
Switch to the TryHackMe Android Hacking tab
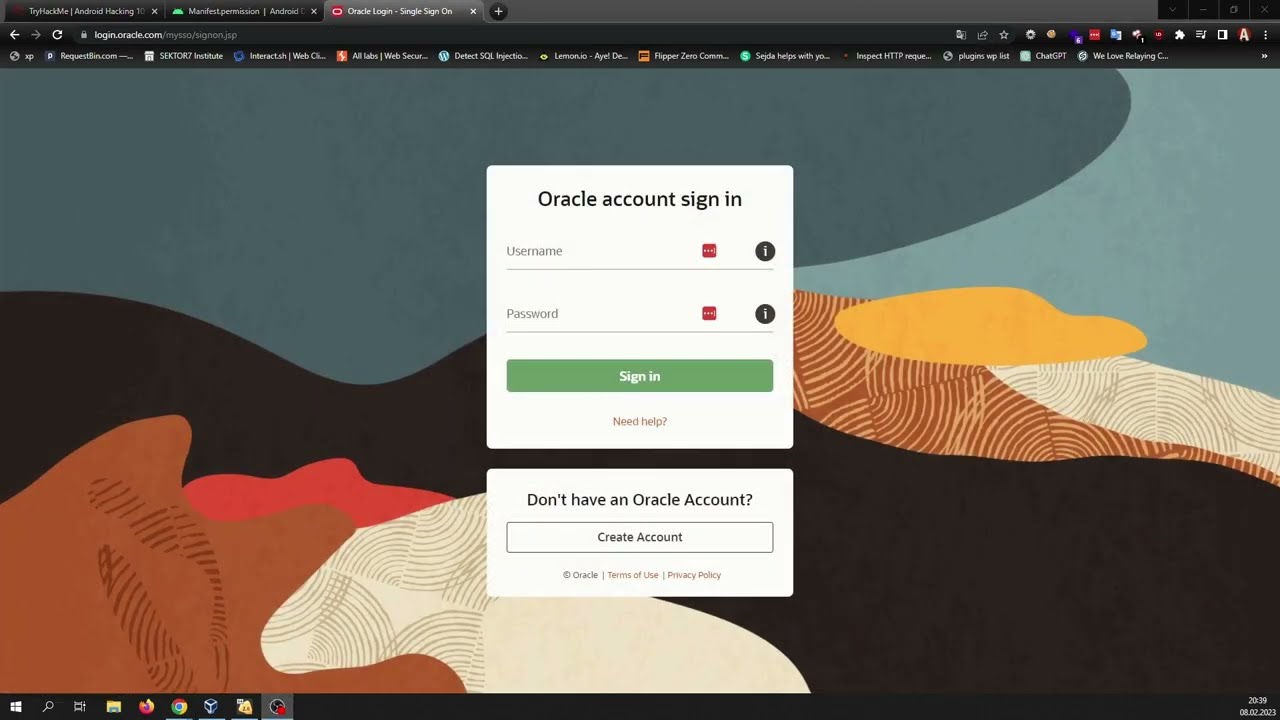[x=83, y=11]
